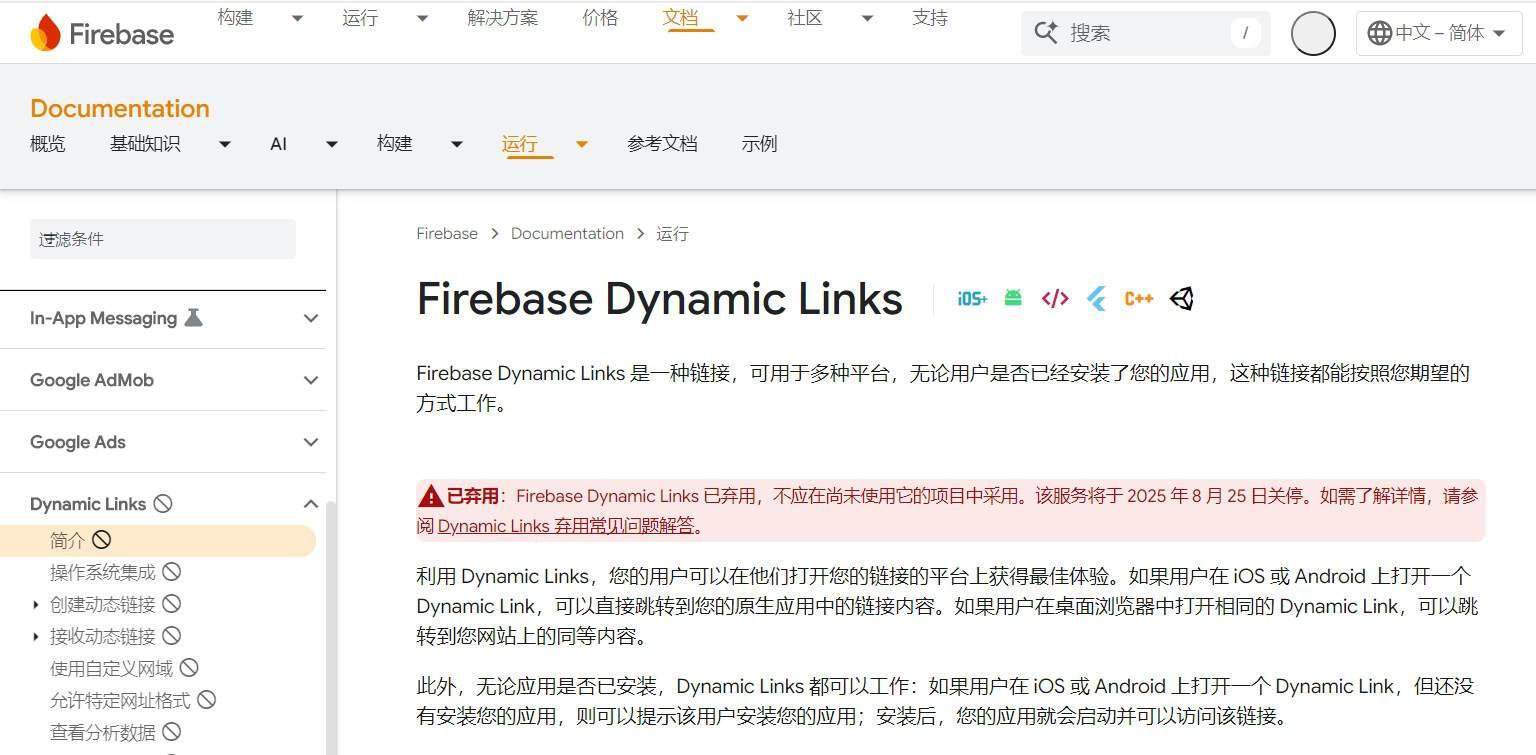Click the user avatar circle
Viewport: 1536px width, 755px height.
point(1313,32)
